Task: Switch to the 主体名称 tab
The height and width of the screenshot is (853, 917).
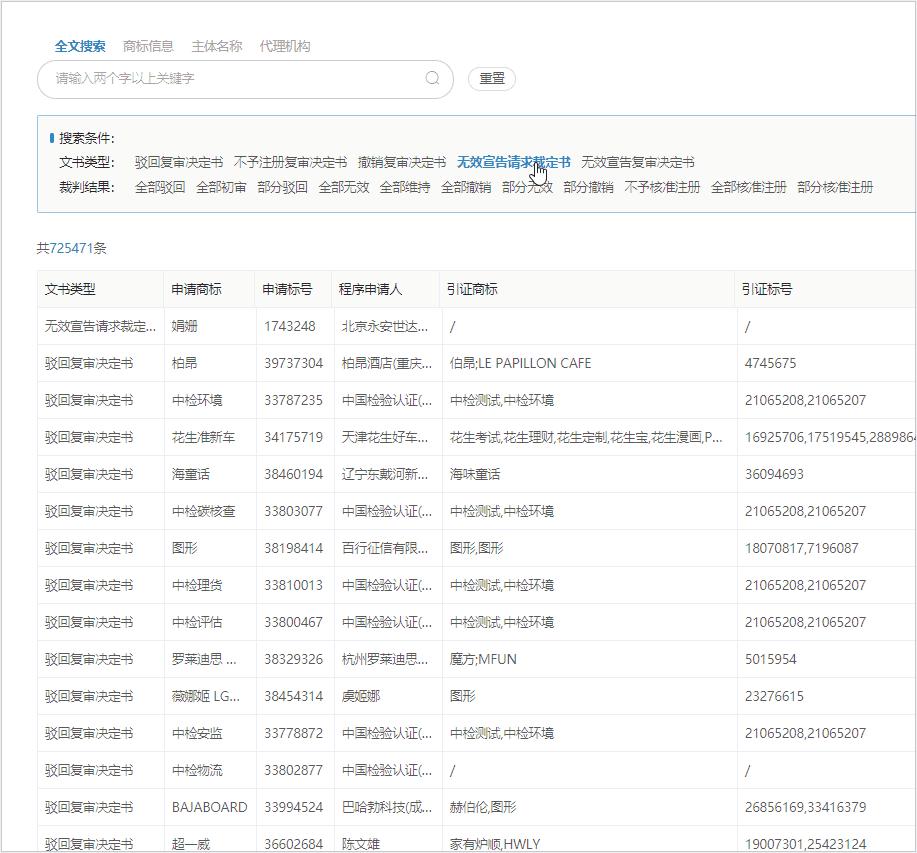Action: coord(219,45)
